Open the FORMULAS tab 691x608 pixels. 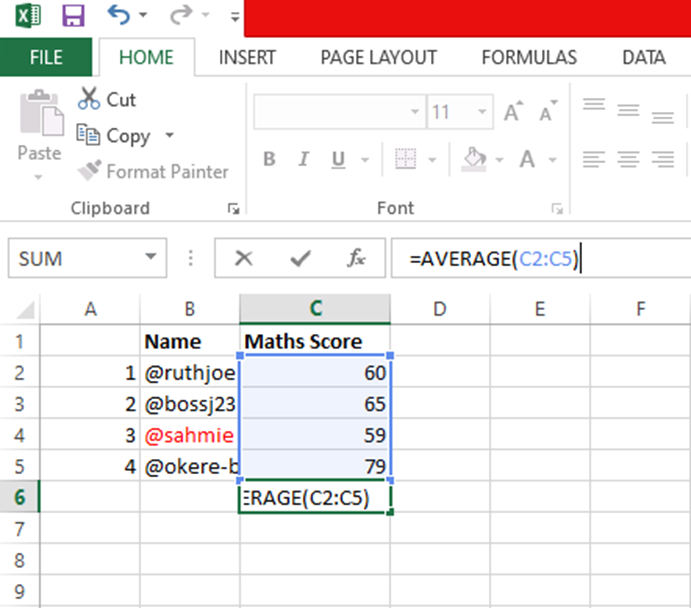click(529, 57)
